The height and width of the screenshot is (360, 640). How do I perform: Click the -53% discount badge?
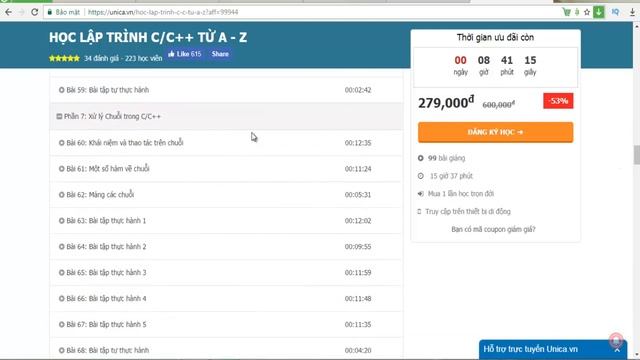[x=558, y=101]
